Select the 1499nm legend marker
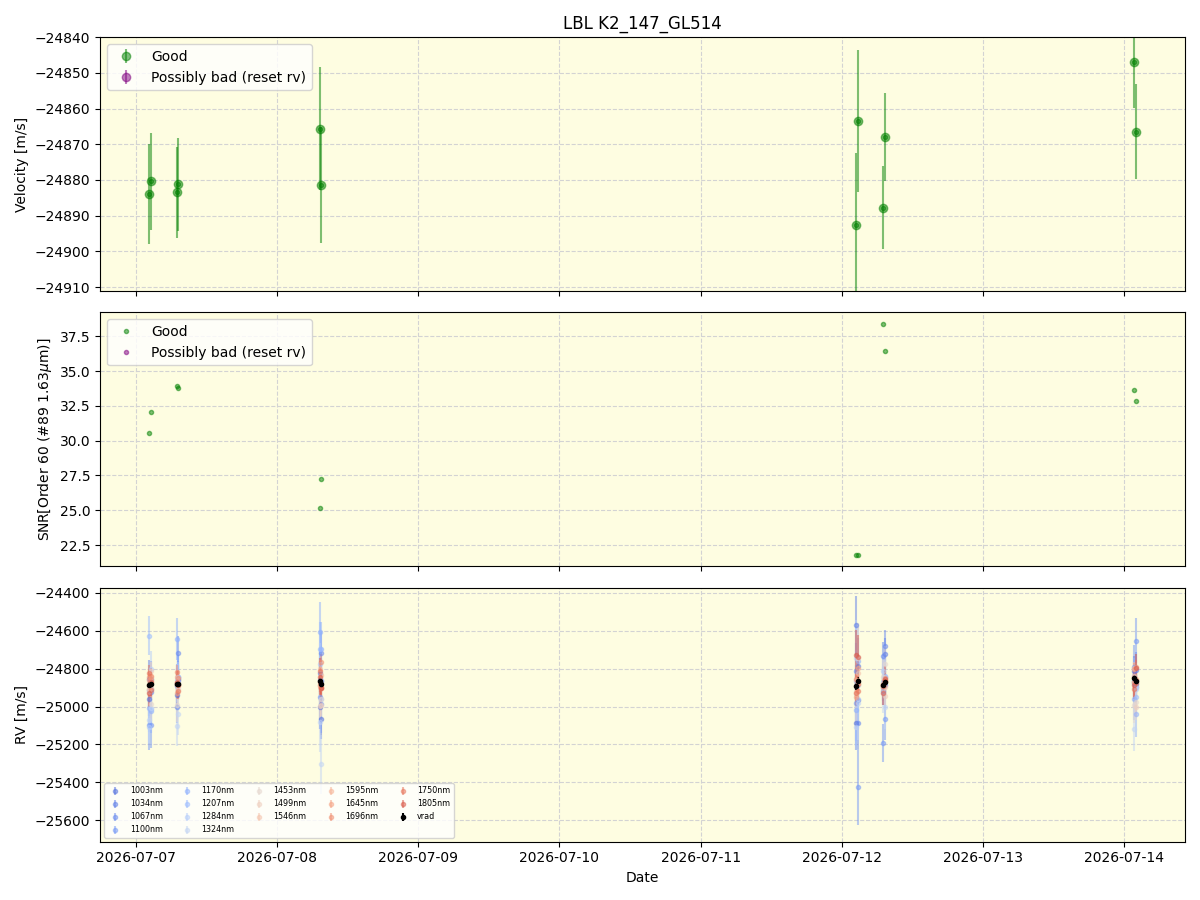The width and height of the screenshot is (1200, 900). [x=259, y=804]
